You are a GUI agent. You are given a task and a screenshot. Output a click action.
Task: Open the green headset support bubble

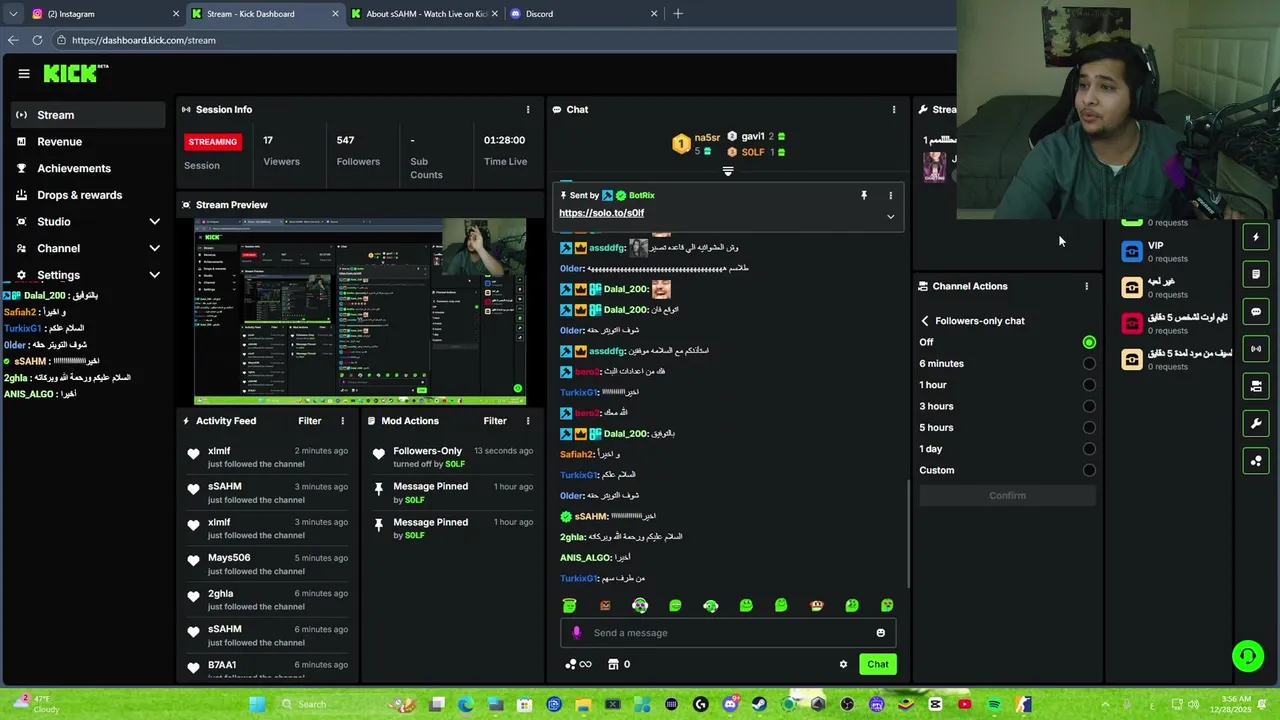point(1247,656)
